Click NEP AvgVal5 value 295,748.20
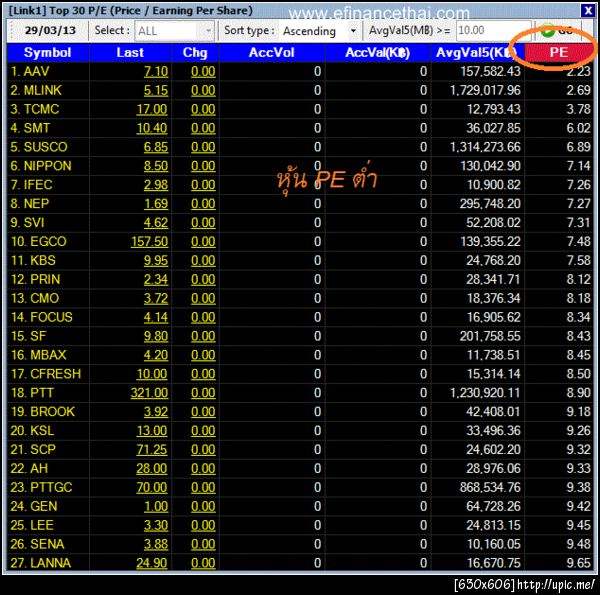600x595 pixels. [490, 204]
